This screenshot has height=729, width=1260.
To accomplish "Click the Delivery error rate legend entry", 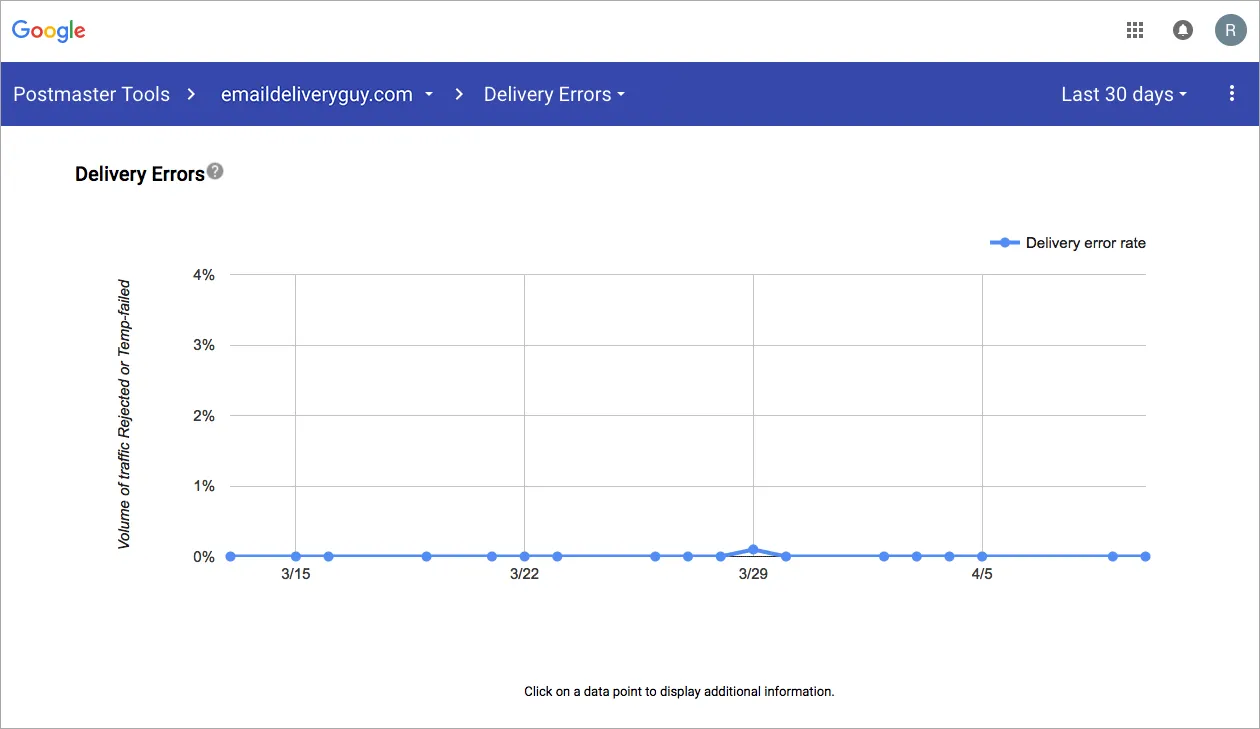I will tap(1068, 243).
